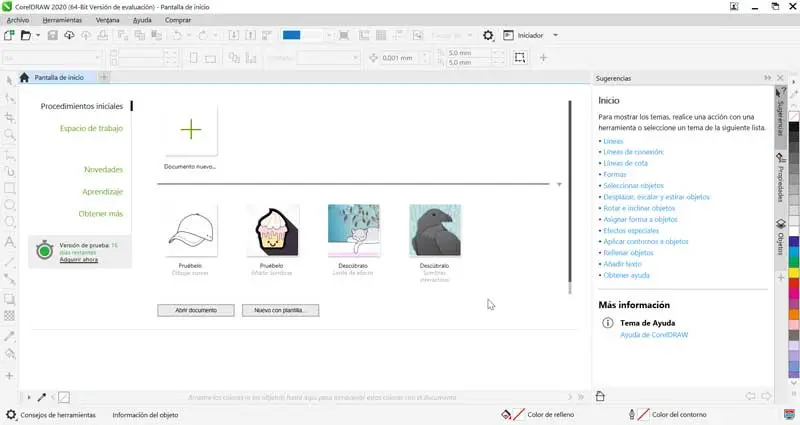Click the Consejos de herramientas gear icon
800x425 pixels.
(11, 415)
